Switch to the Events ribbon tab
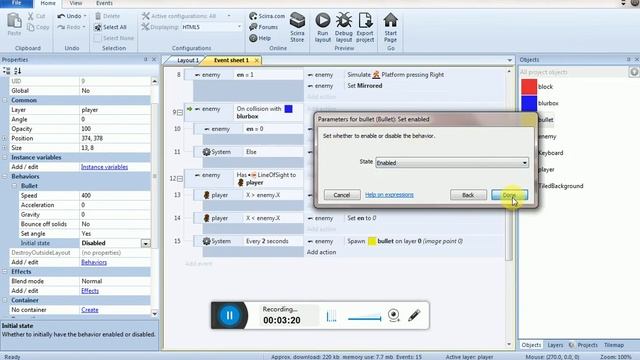This screenshot has width=640, height=360. (x=104, y=3)
